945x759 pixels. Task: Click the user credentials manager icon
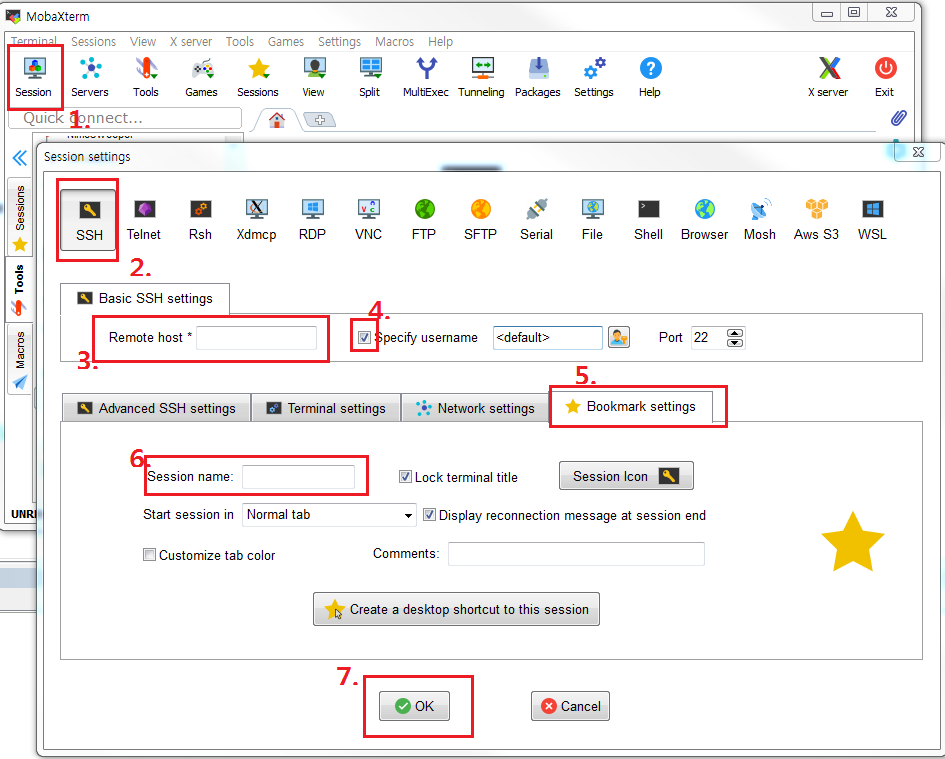tap(619, 337)
